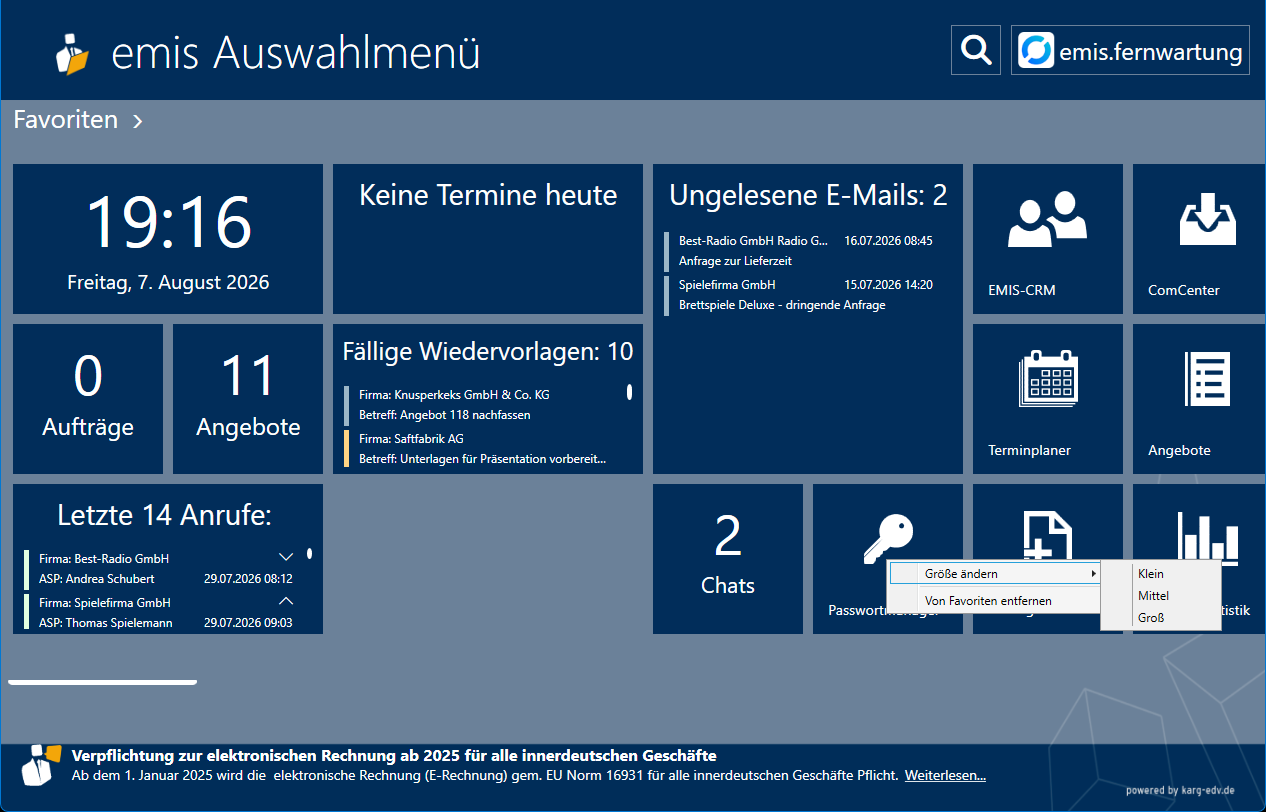Click Betreff: Angebot 118 nachfassen
The image size is (1266, 812).
tap(445, 415)
